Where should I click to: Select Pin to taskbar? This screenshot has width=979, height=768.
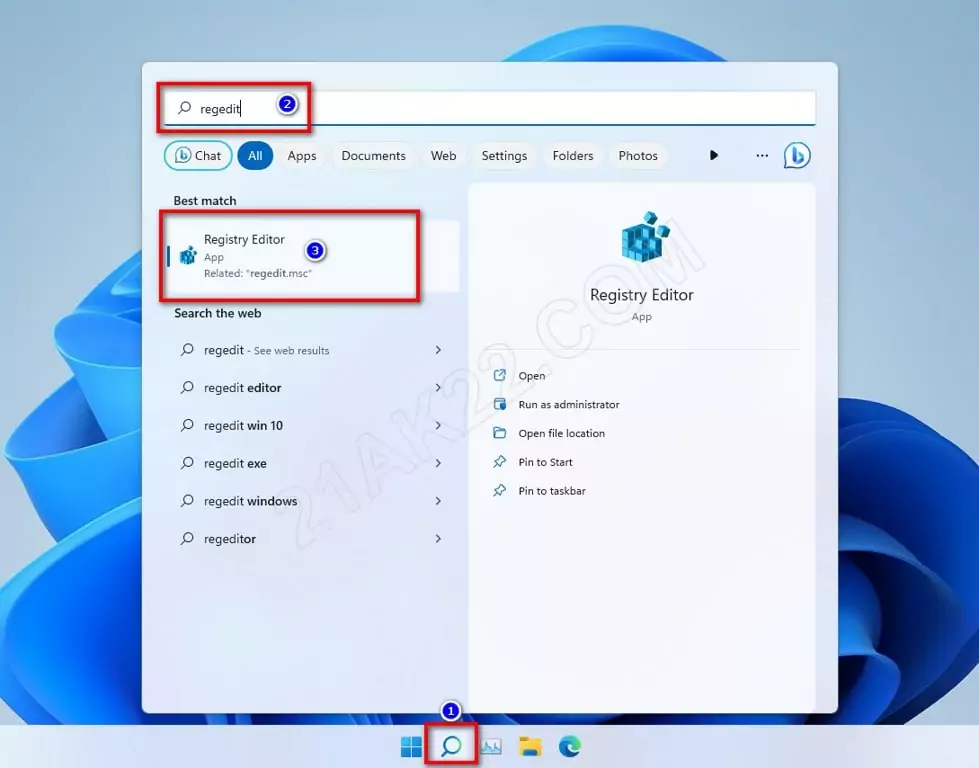pyautogui.click(x=552, y=491)
